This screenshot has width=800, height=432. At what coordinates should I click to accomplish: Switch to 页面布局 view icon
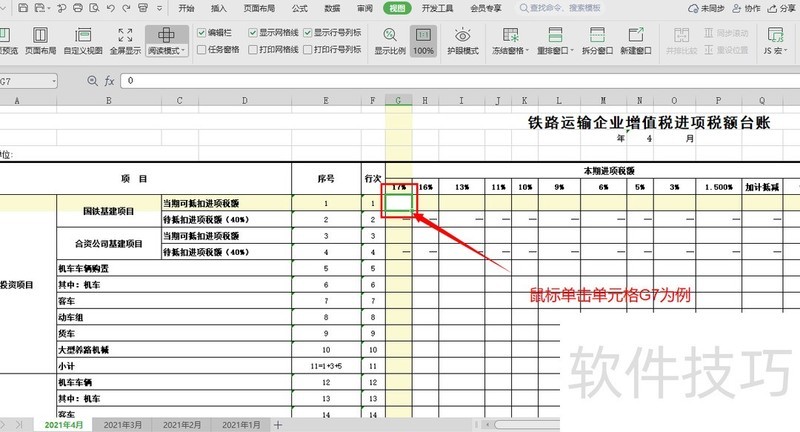(x=40, y=40)
